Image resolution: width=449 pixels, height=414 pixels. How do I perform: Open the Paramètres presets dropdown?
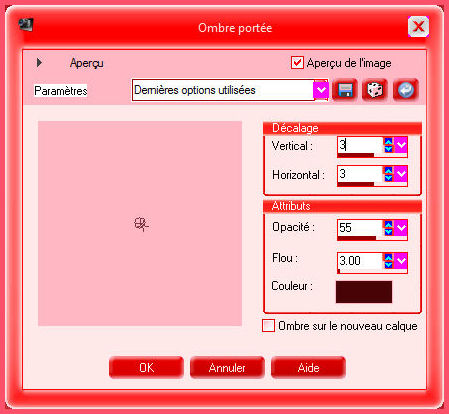point(321,90)
